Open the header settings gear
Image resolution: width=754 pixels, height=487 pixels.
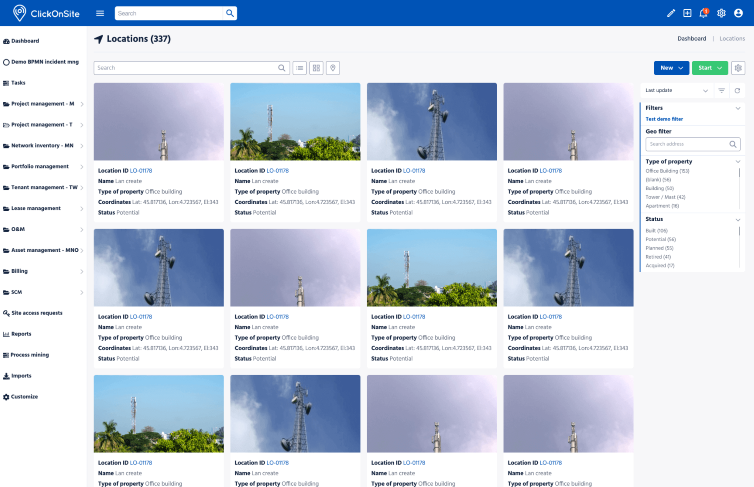[x=721, y=13]
